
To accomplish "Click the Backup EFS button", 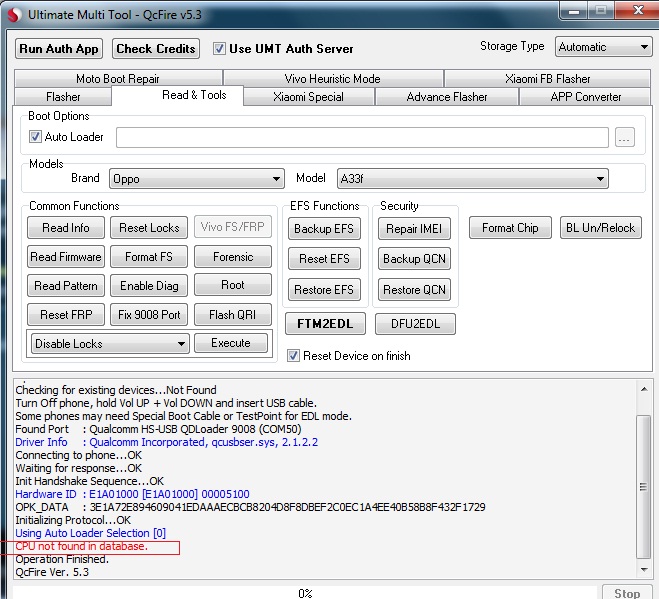I will 324,229.
